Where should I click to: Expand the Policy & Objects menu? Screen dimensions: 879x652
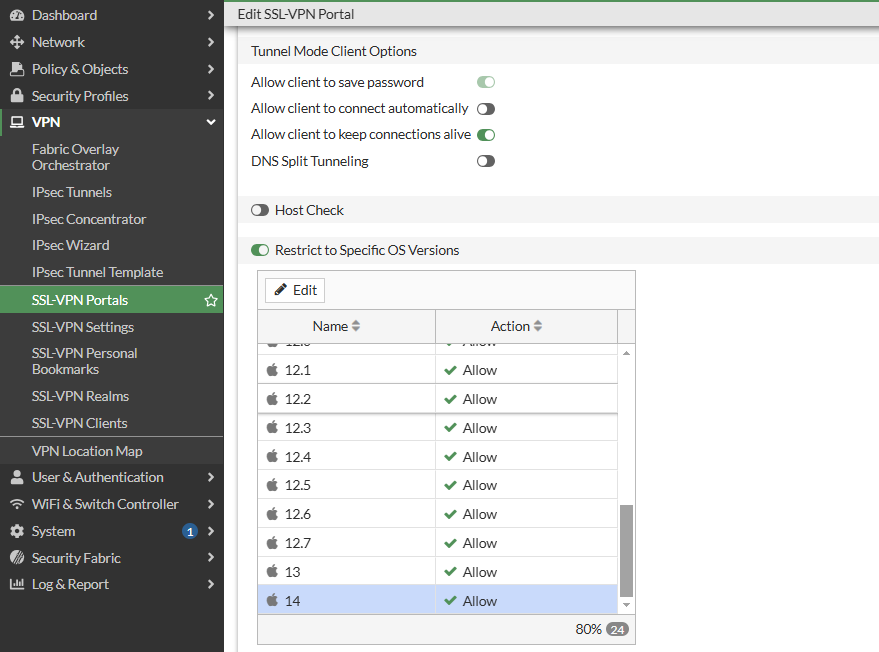(211, 69)
